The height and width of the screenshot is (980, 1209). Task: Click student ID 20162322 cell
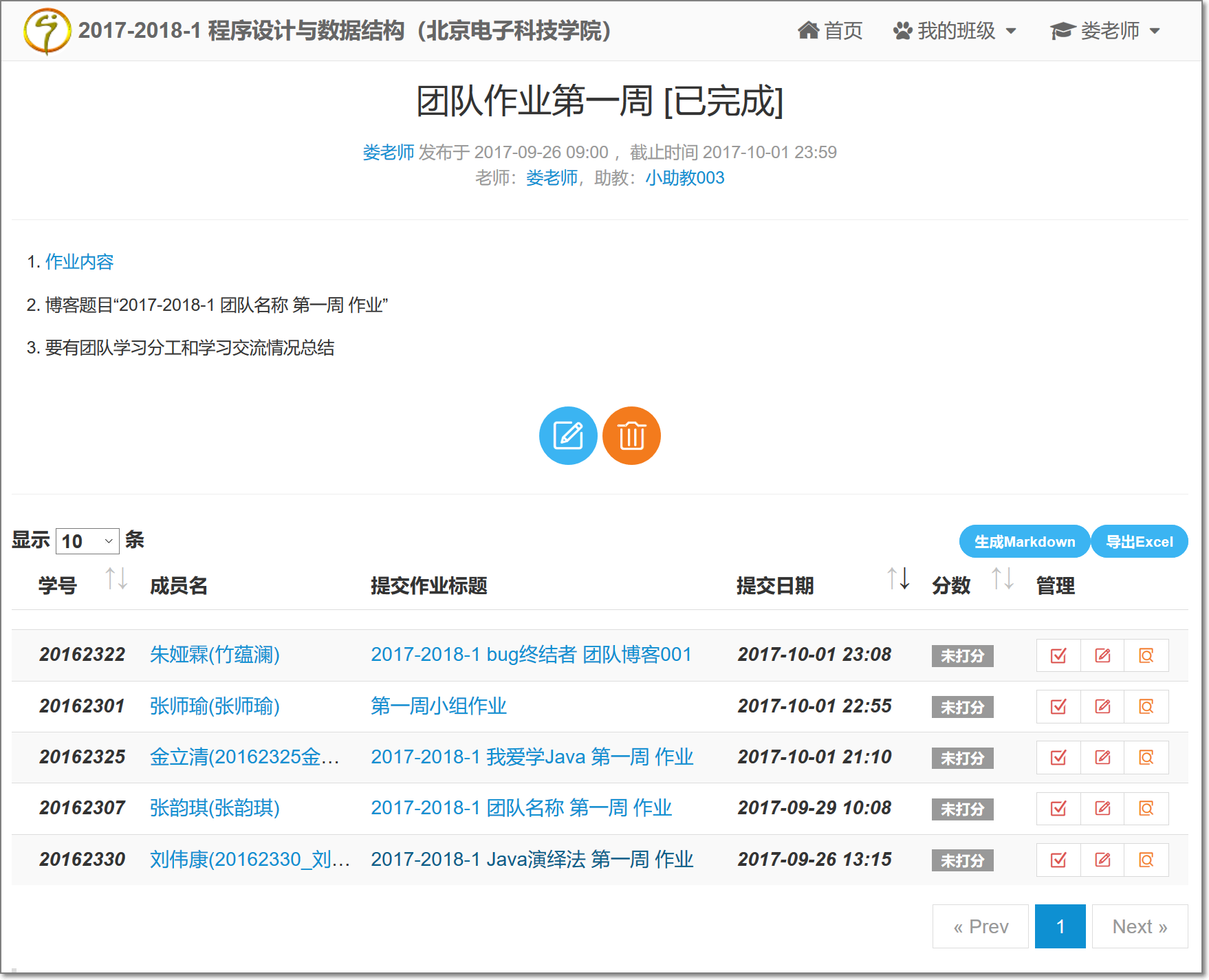(x=83, y=655)
